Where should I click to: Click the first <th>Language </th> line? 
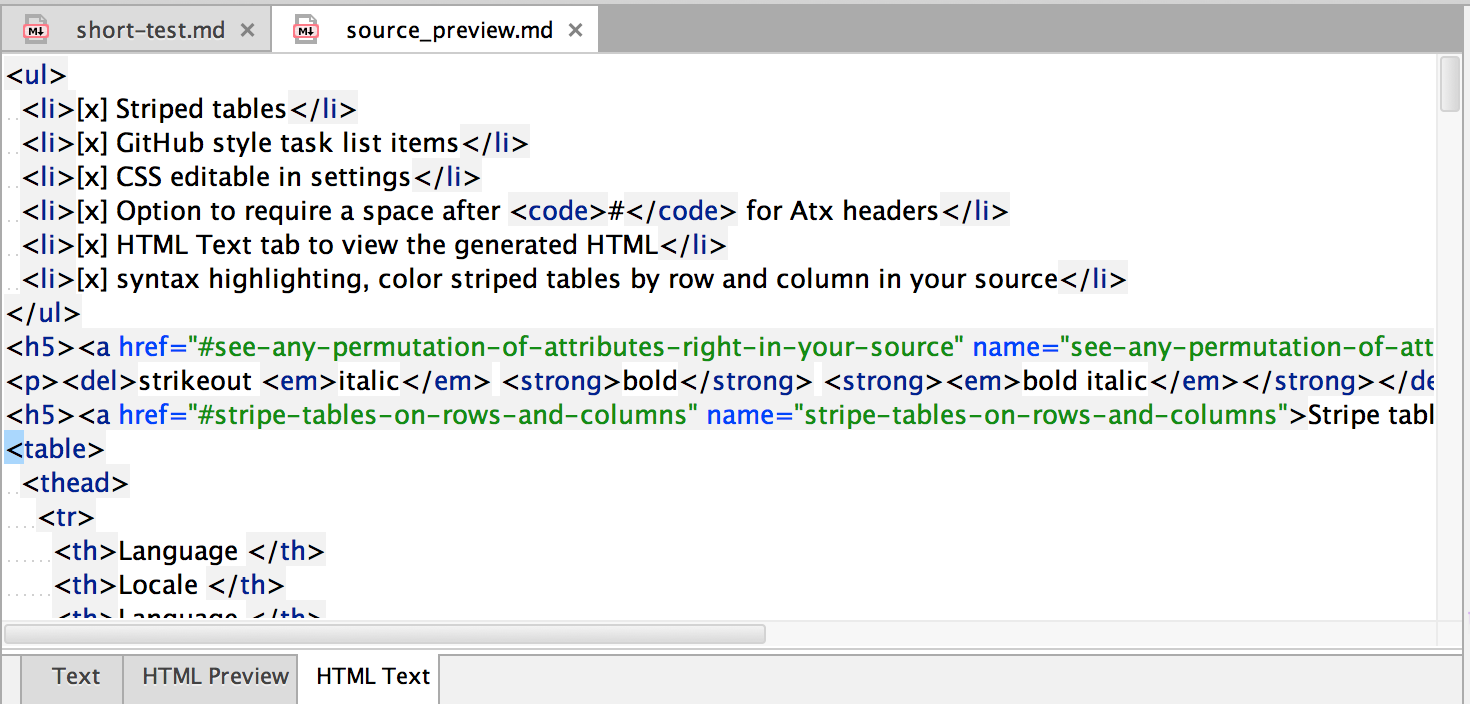point(190,551)
